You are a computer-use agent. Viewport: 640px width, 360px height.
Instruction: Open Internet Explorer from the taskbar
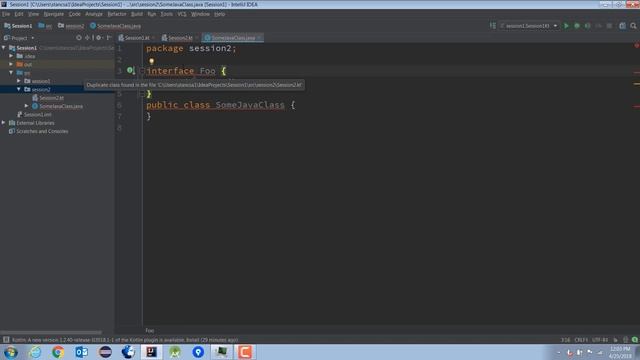click(35, 352)
